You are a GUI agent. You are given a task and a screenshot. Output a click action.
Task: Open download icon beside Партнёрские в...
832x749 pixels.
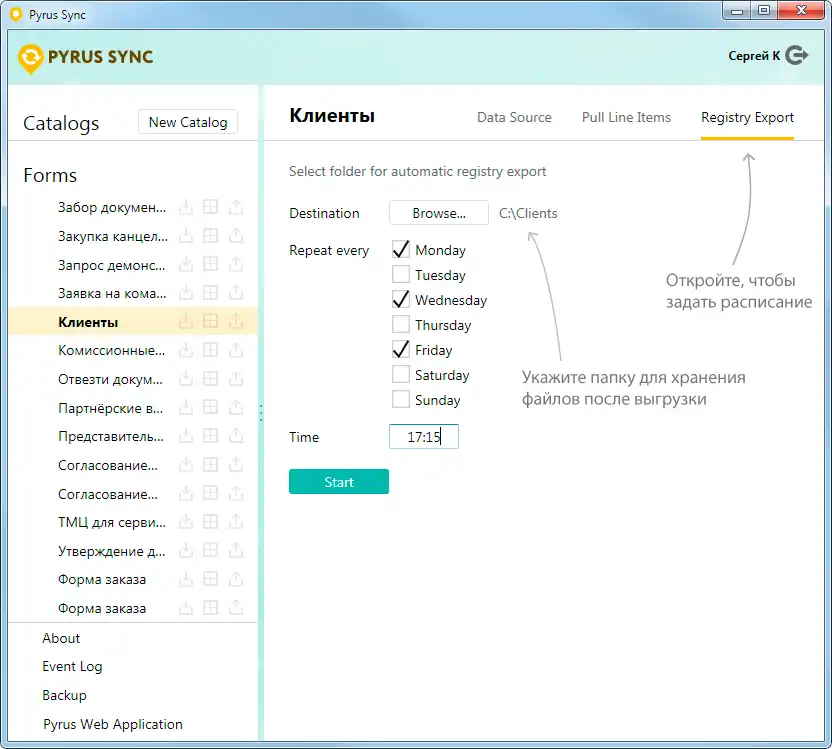(186, 407)
